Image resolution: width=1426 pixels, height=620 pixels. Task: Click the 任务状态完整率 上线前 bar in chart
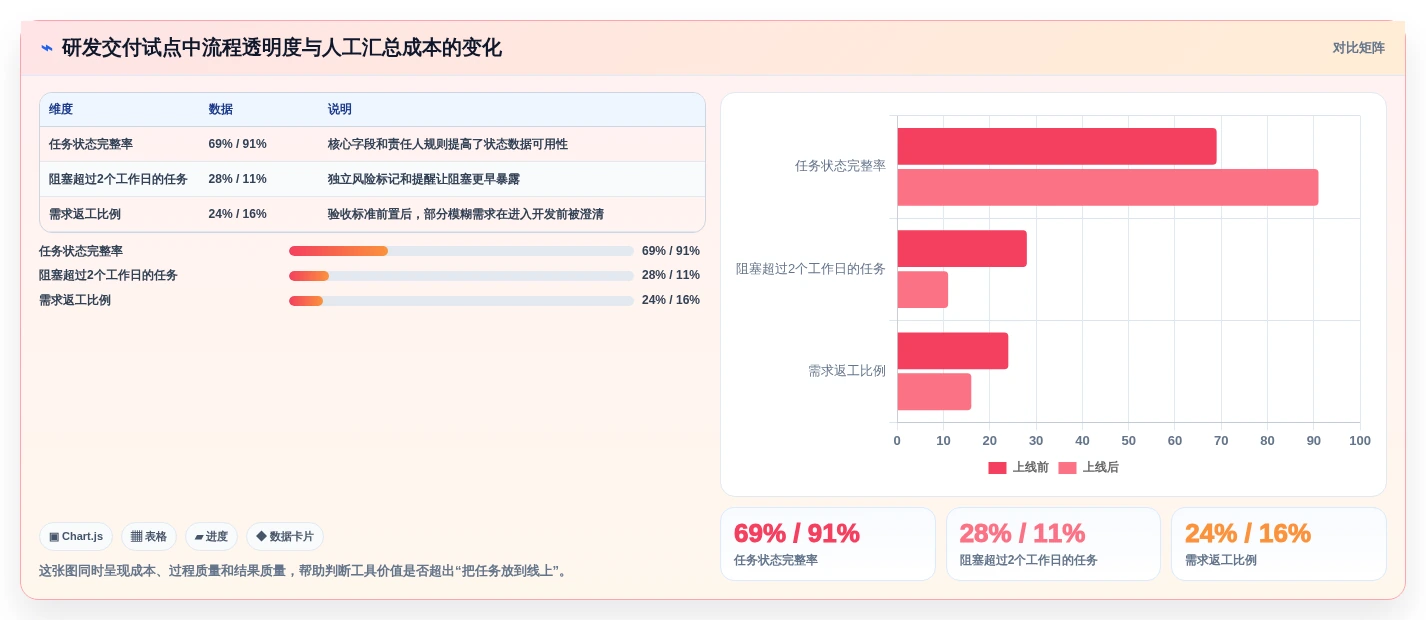click(1057, 146)
